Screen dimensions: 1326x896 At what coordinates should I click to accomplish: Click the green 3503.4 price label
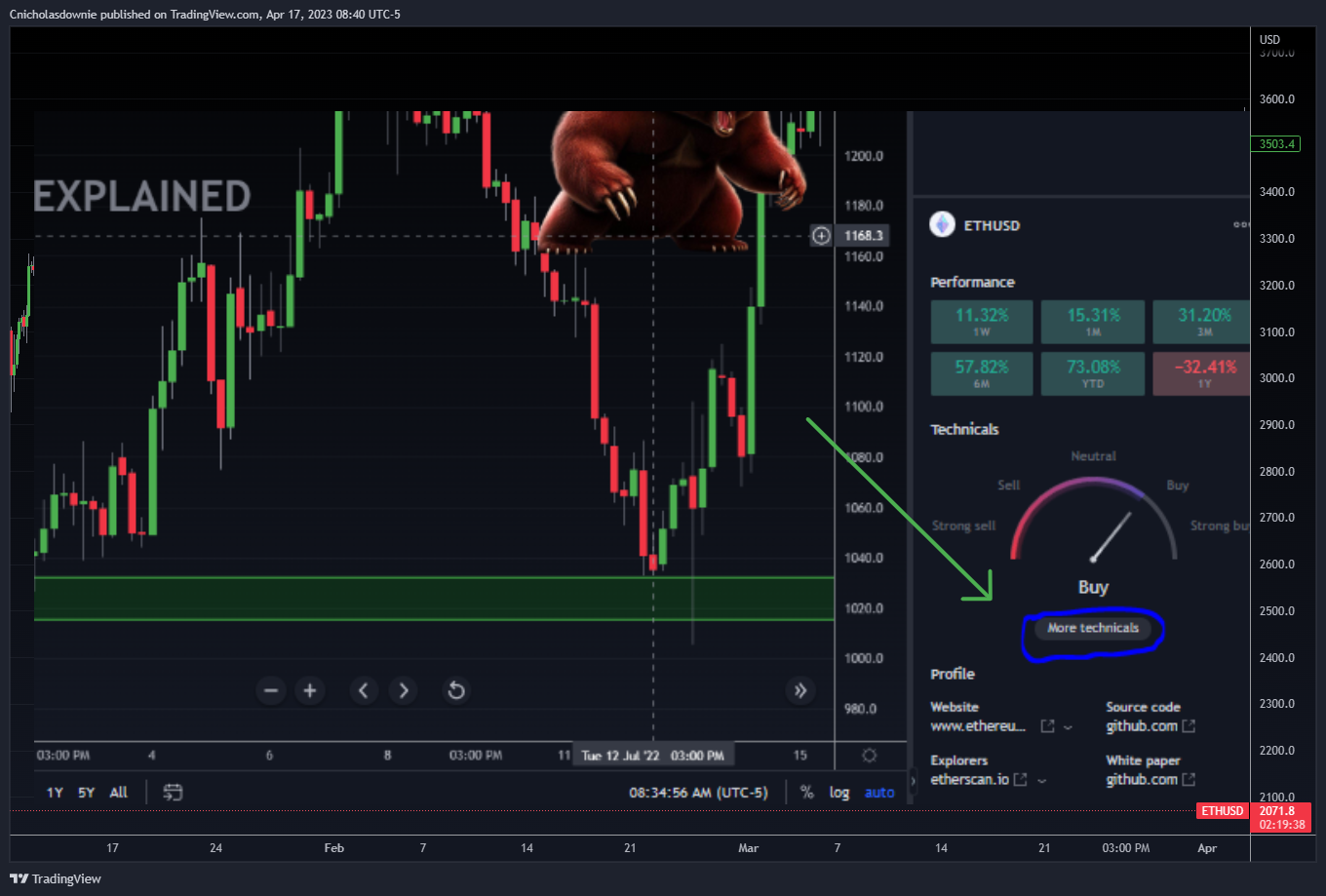(x=1275, y=144)
